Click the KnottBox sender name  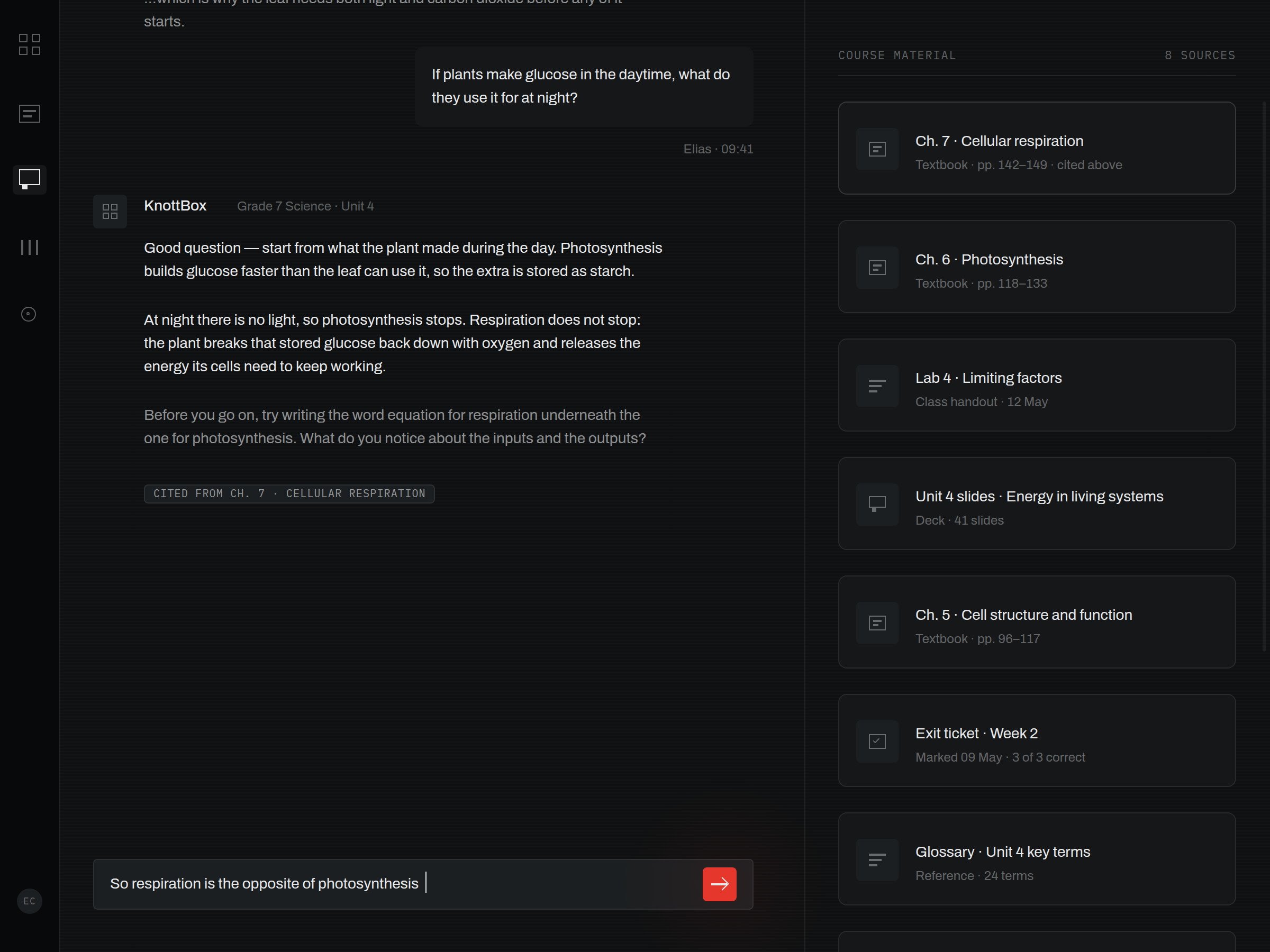(x=175, y=205)
